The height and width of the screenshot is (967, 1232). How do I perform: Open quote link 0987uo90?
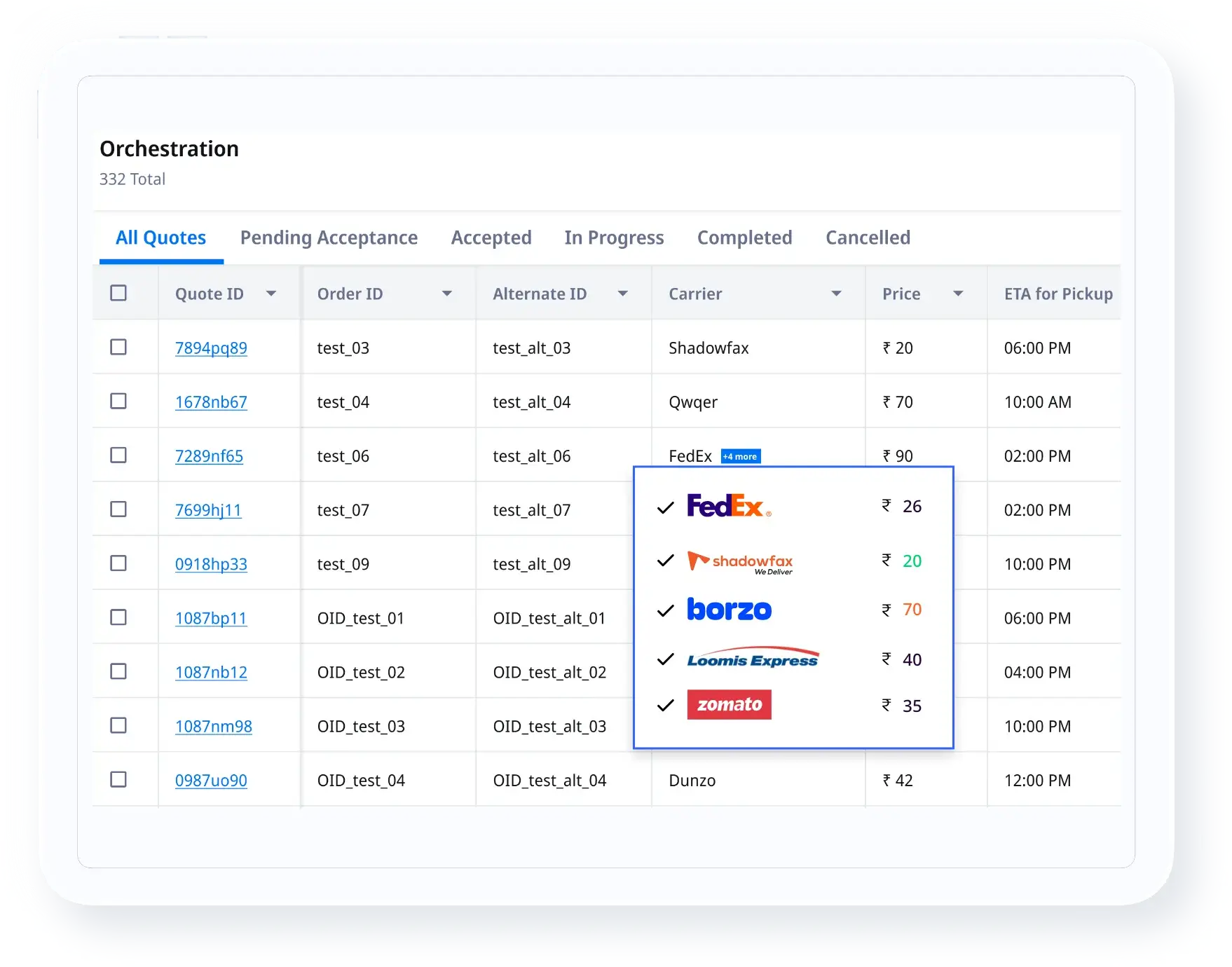(x=210, y=780)
